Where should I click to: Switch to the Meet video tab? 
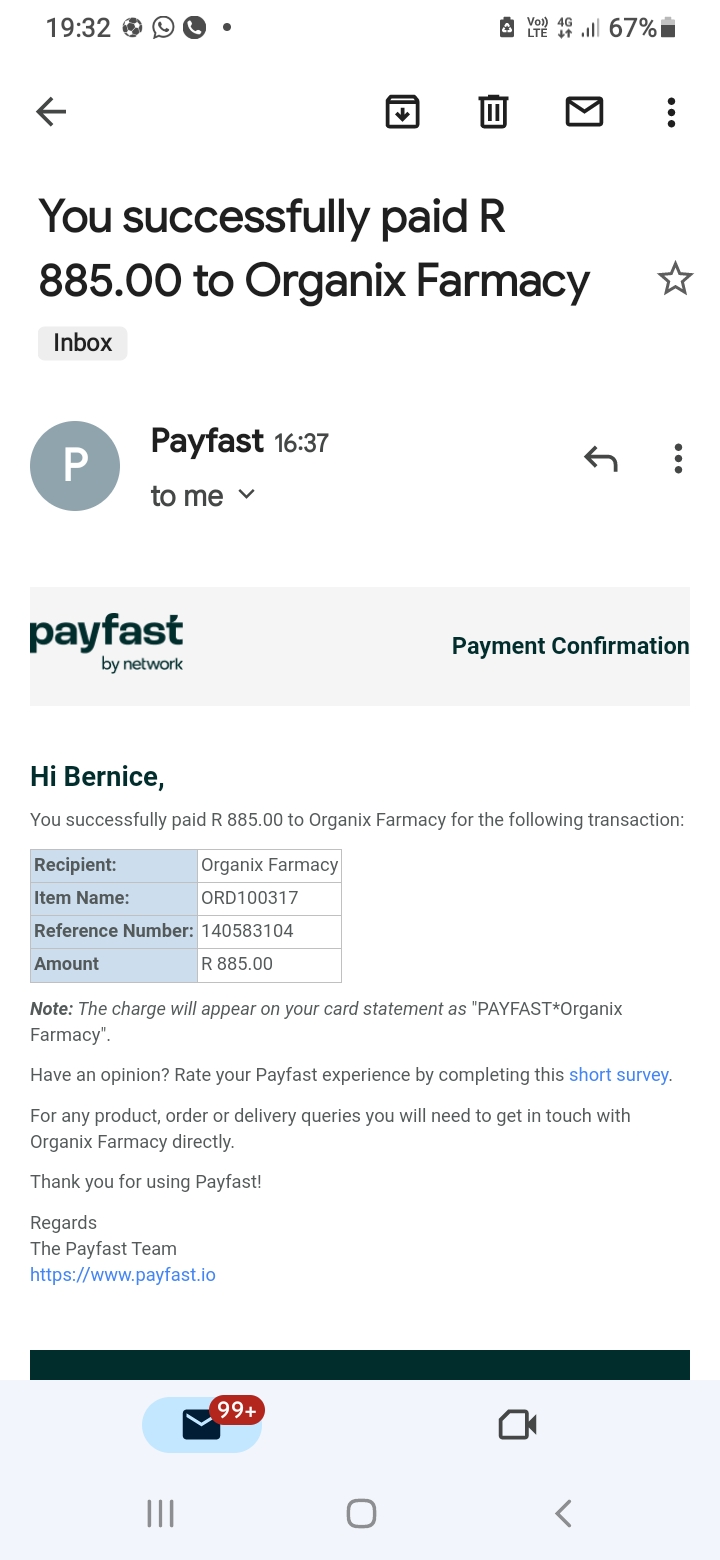point(518,1424)
